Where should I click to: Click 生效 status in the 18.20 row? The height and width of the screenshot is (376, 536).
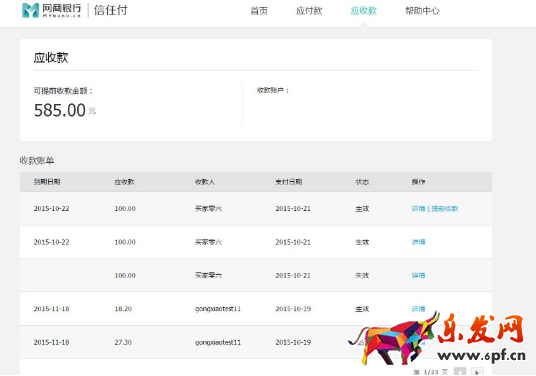(362, 309)
